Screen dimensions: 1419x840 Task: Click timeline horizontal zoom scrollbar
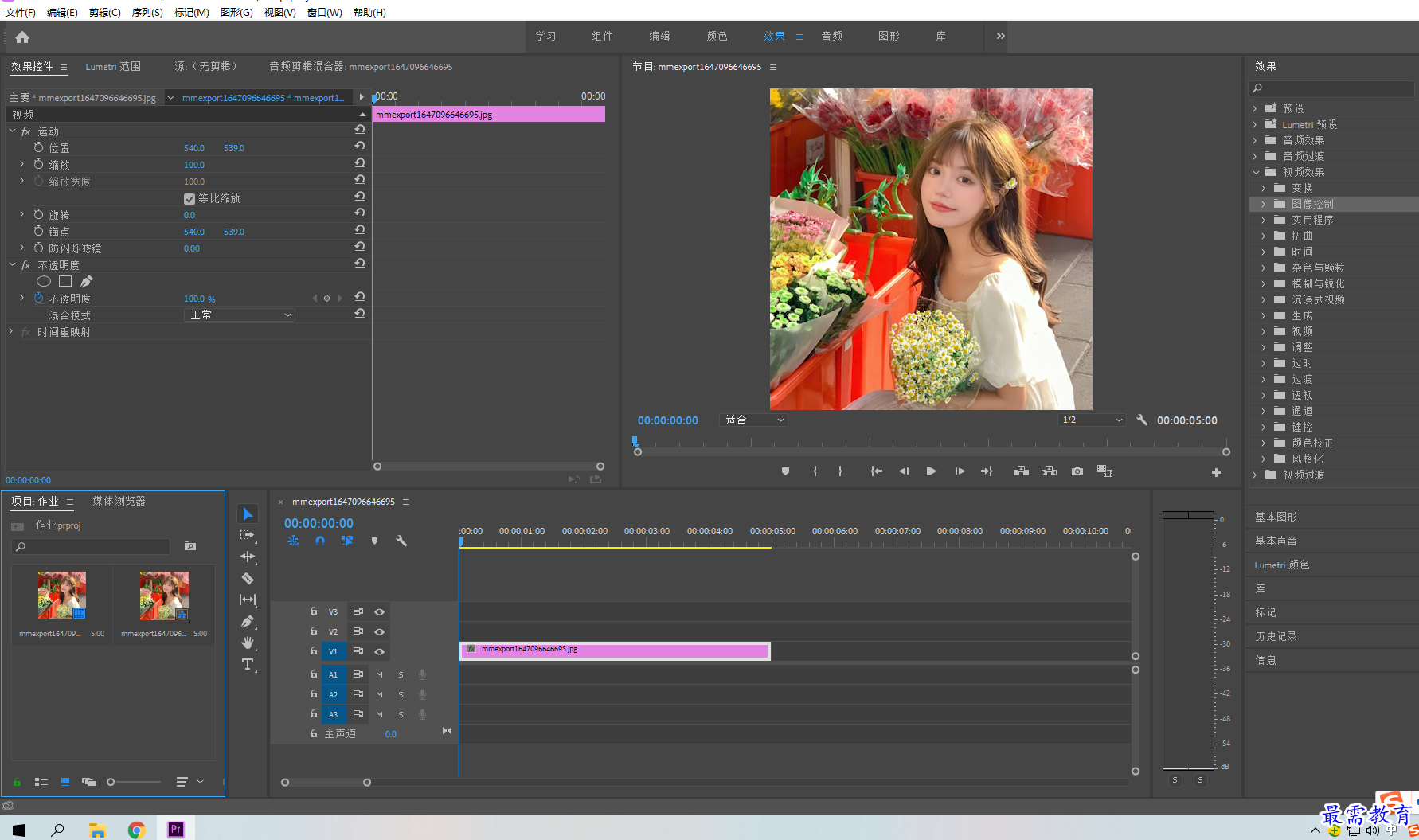coord(326,782)
